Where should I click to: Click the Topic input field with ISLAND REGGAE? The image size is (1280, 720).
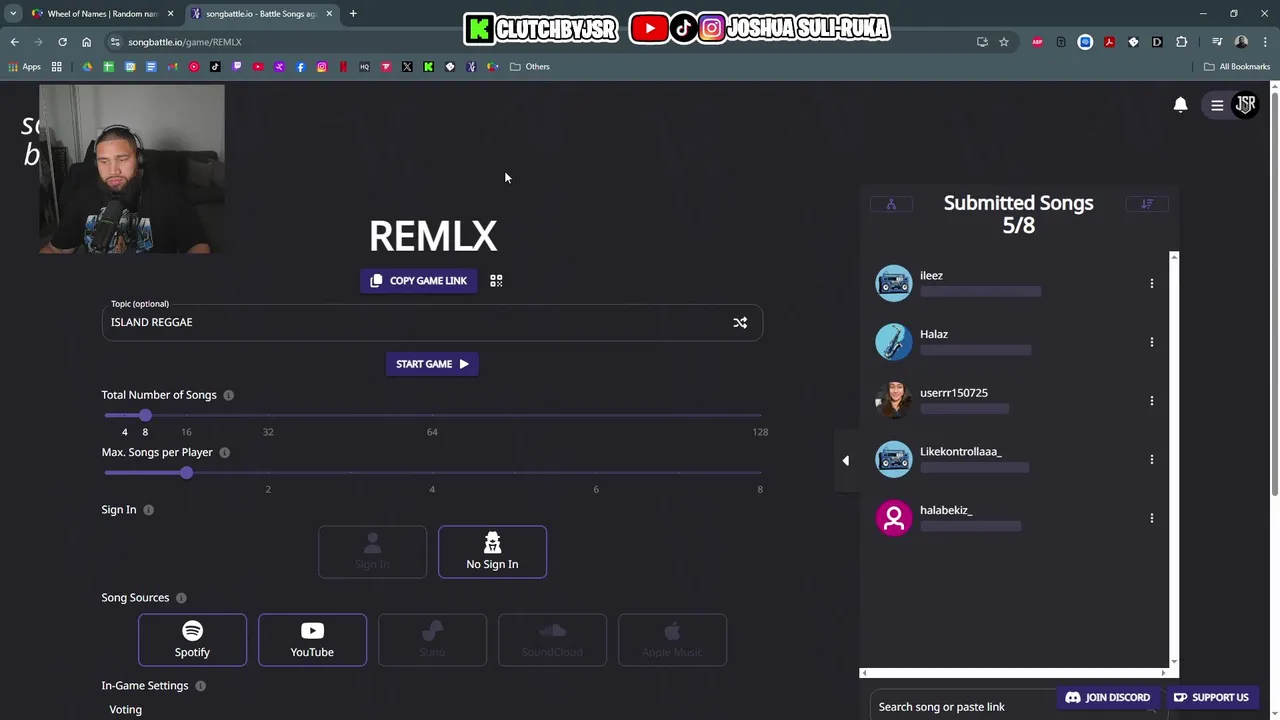[x=432, y=323]
